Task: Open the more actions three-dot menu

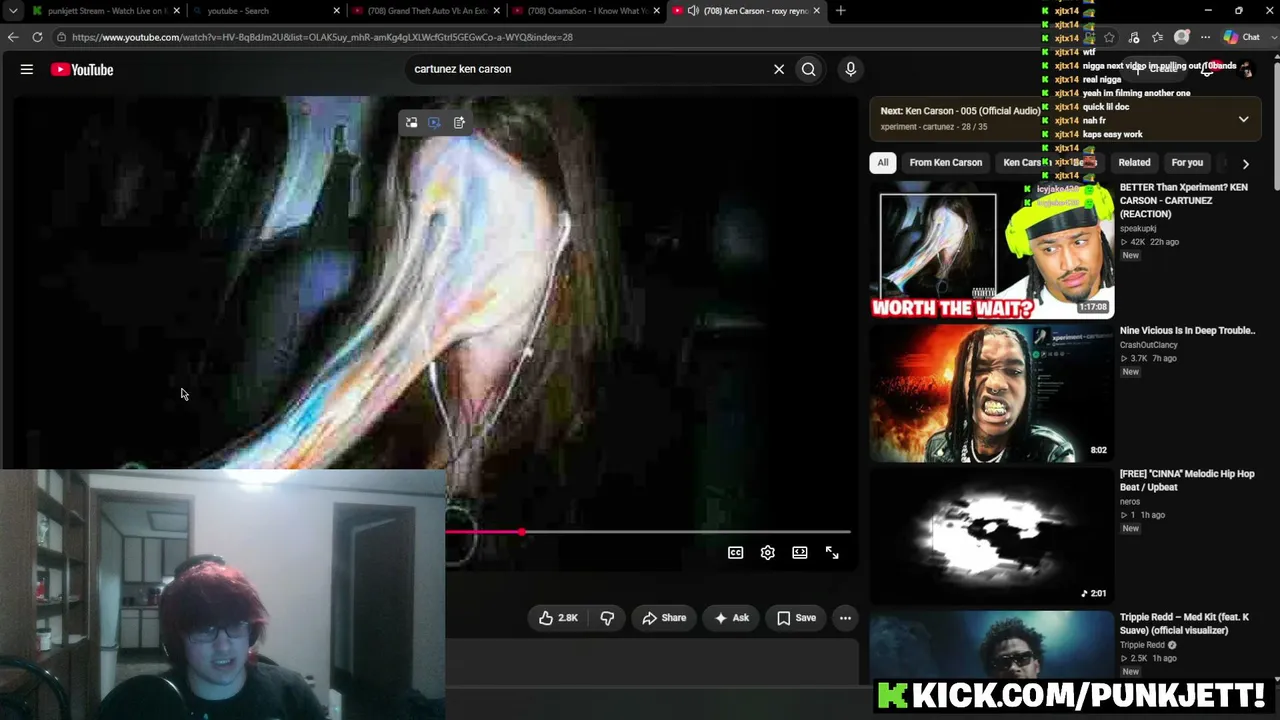Action: [845, 618]
